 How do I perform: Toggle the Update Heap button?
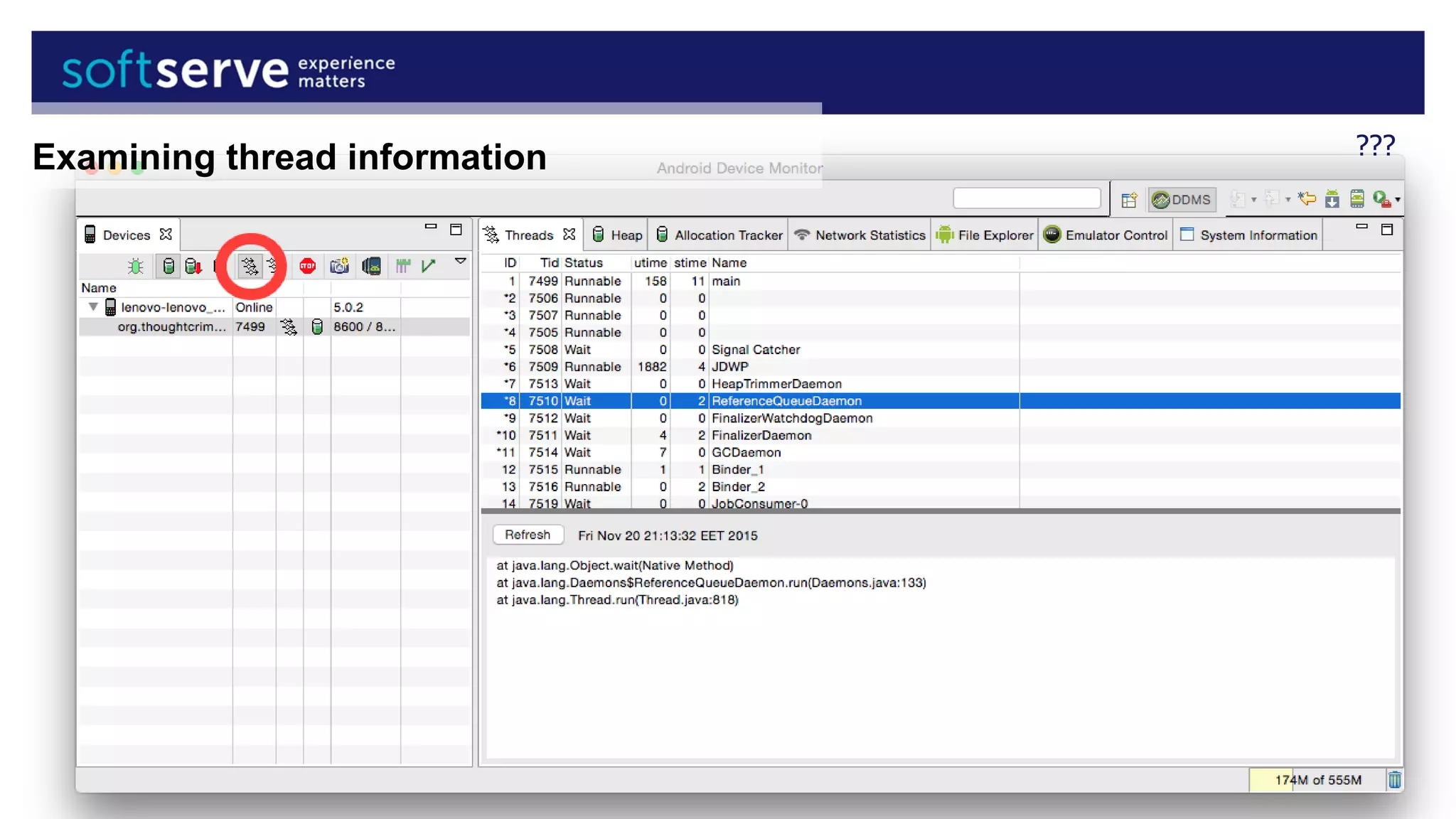[x=168, y=267]
